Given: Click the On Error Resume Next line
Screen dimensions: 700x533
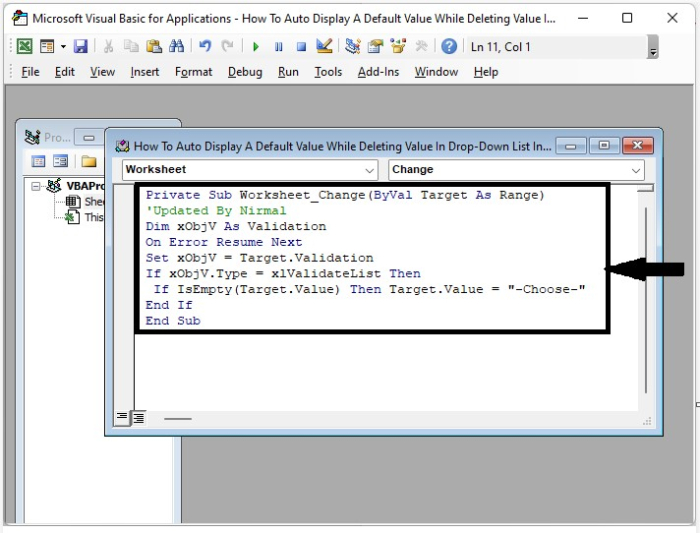Looking at the screenshot, I should click(224, 242).
